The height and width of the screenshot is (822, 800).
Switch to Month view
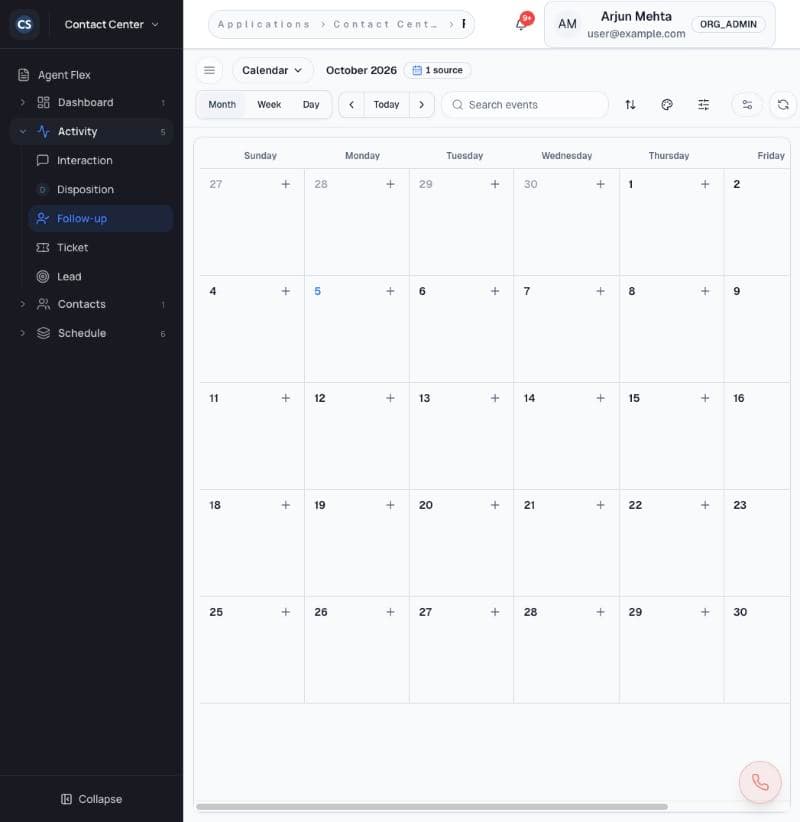tap(222, 105)
